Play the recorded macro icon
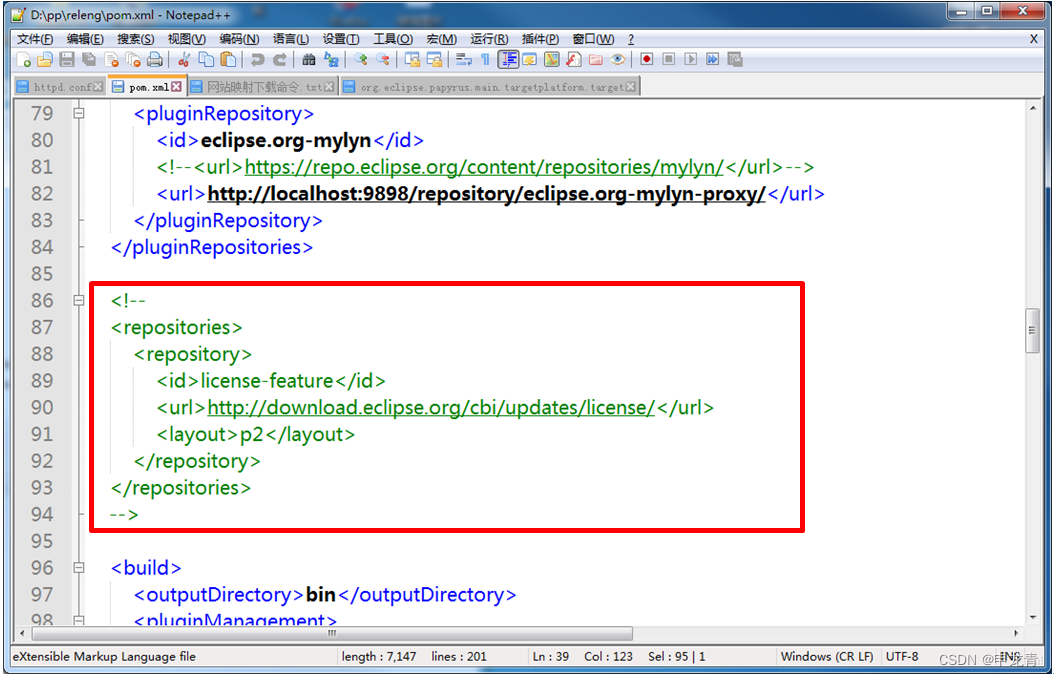Viewport: 1054px width, 676px height. pyautogui.click(x=693, y=60)
